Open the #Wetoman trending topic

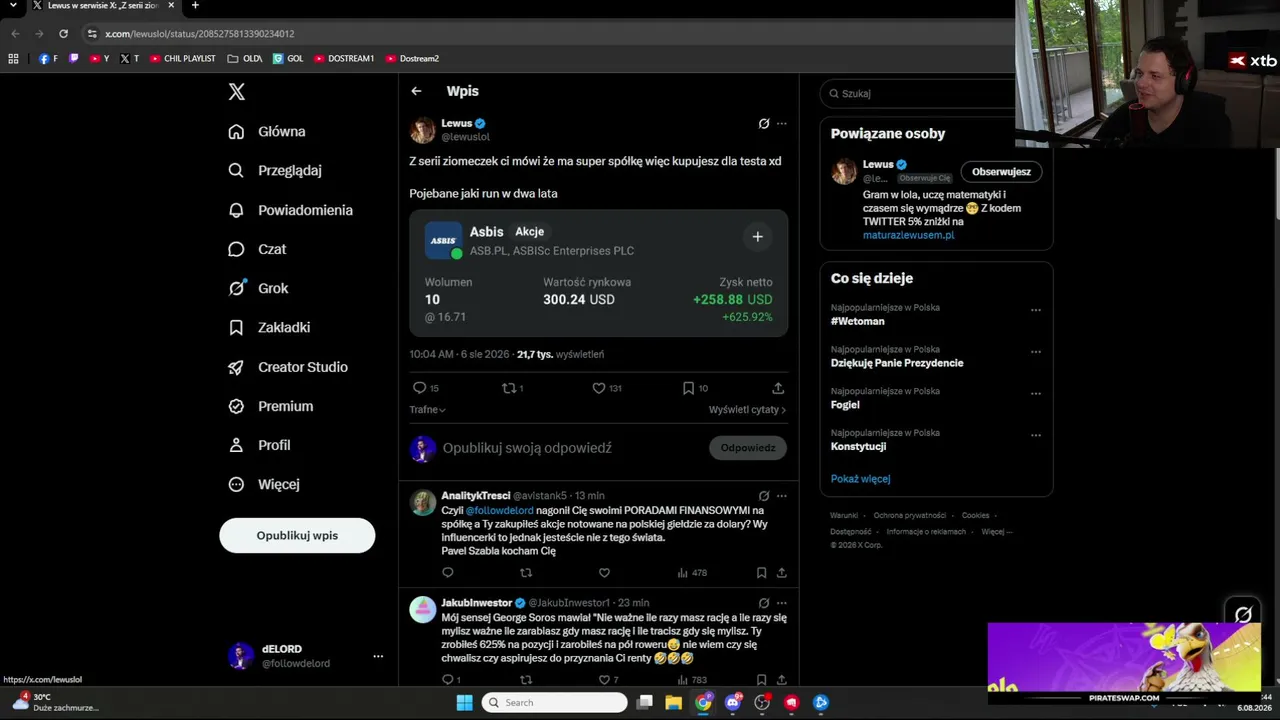click(x=858, y=321)
